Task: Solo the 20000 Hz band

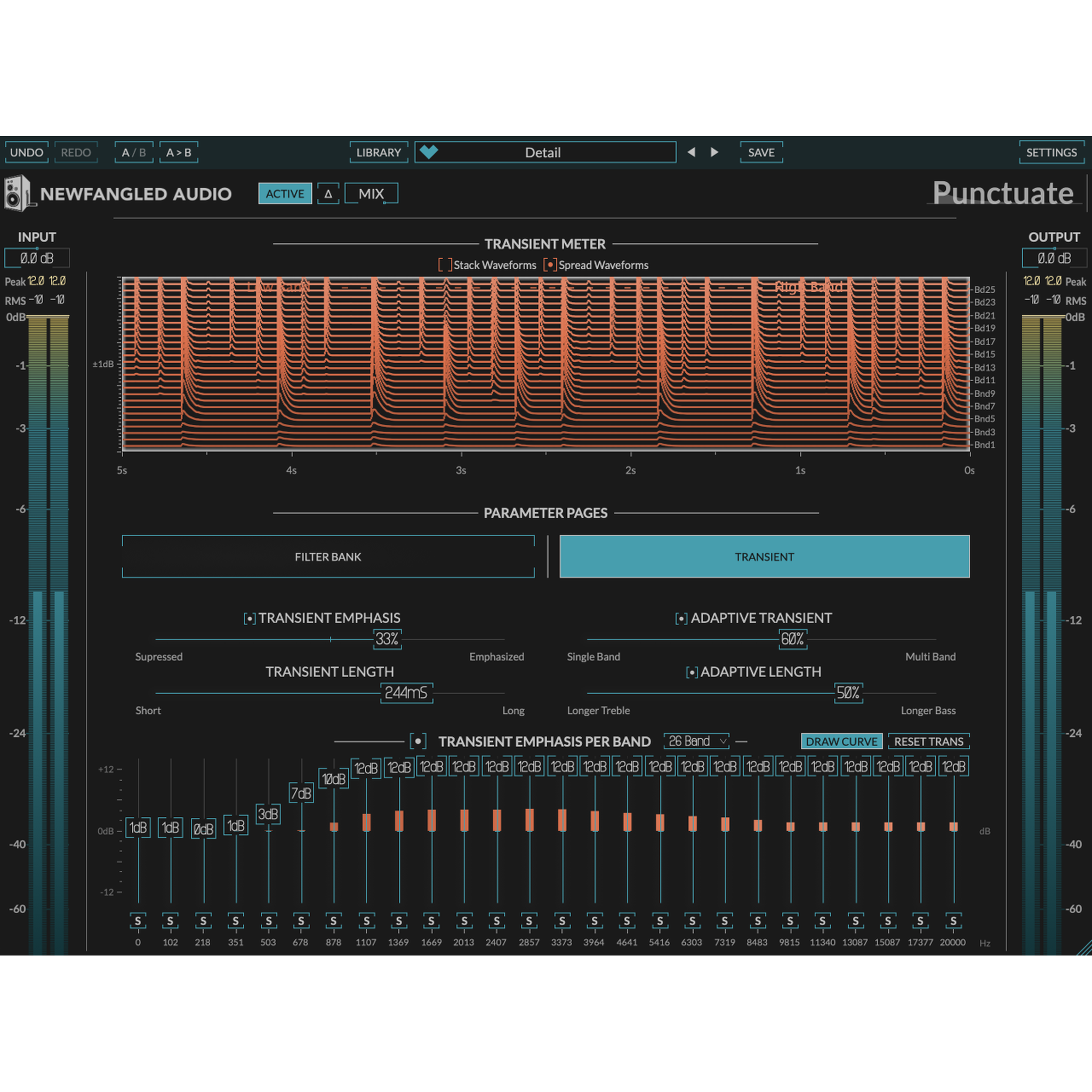Action: [x=953, y=921]
